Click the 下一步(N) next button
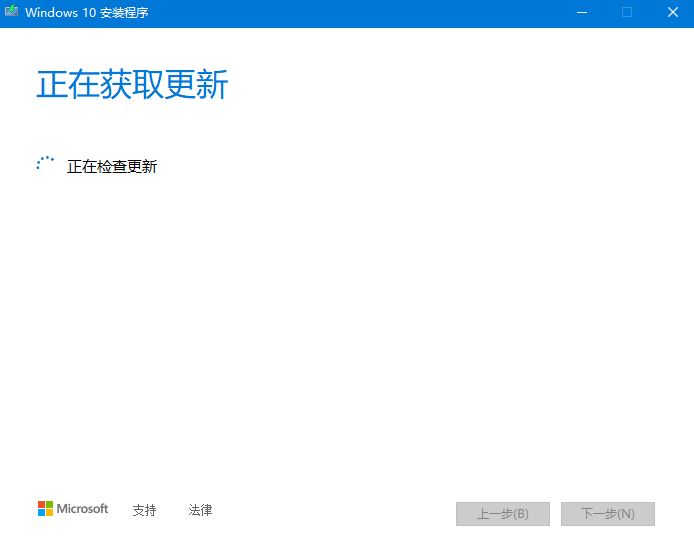This screenshot has height=544, width=694. pyautogui.click(x=608, y=514)
